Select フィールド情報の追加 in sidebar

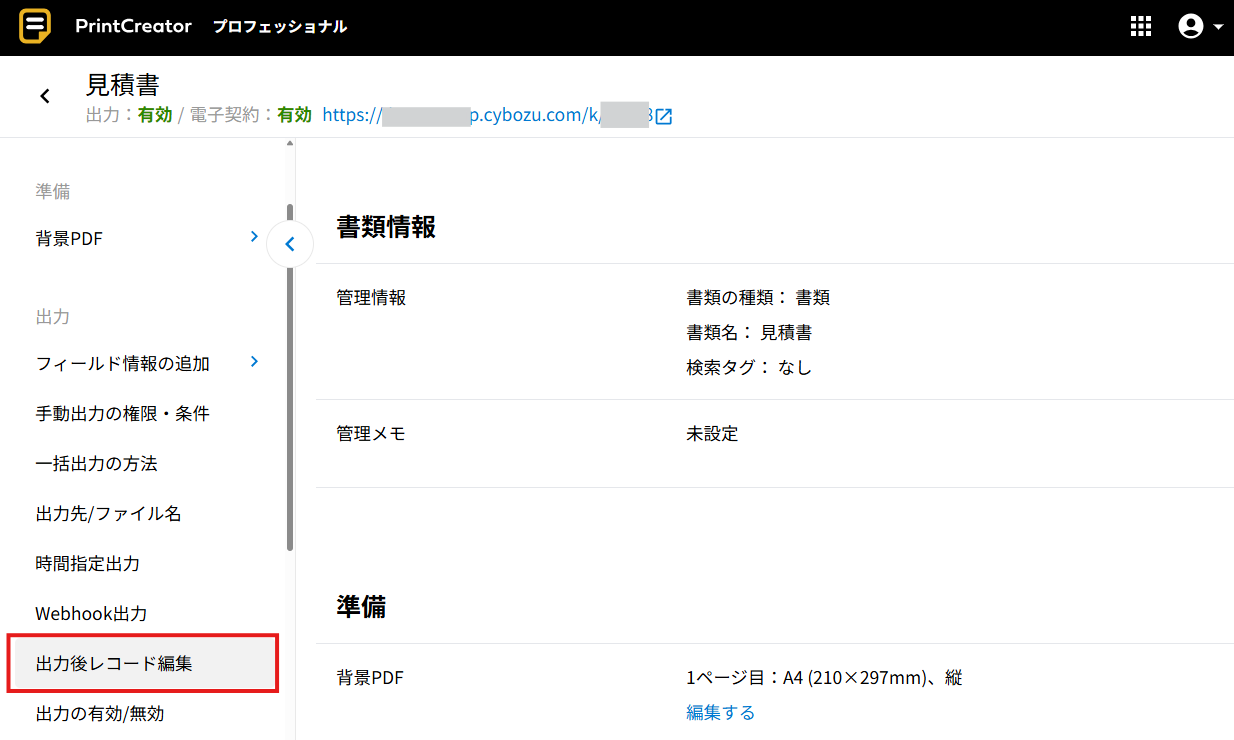122,364
